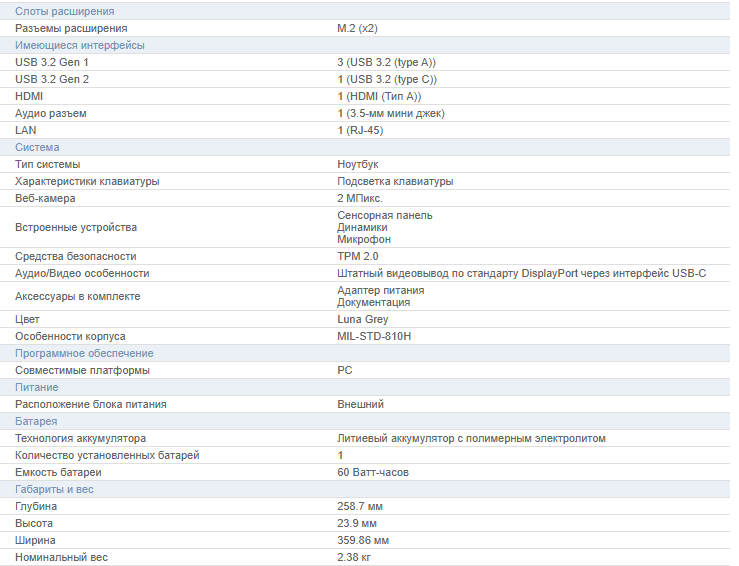Viewport: 739px width, 566px height.
Task: Click the DisplayPort via USB-C description text
Action: tap(521, 273)
